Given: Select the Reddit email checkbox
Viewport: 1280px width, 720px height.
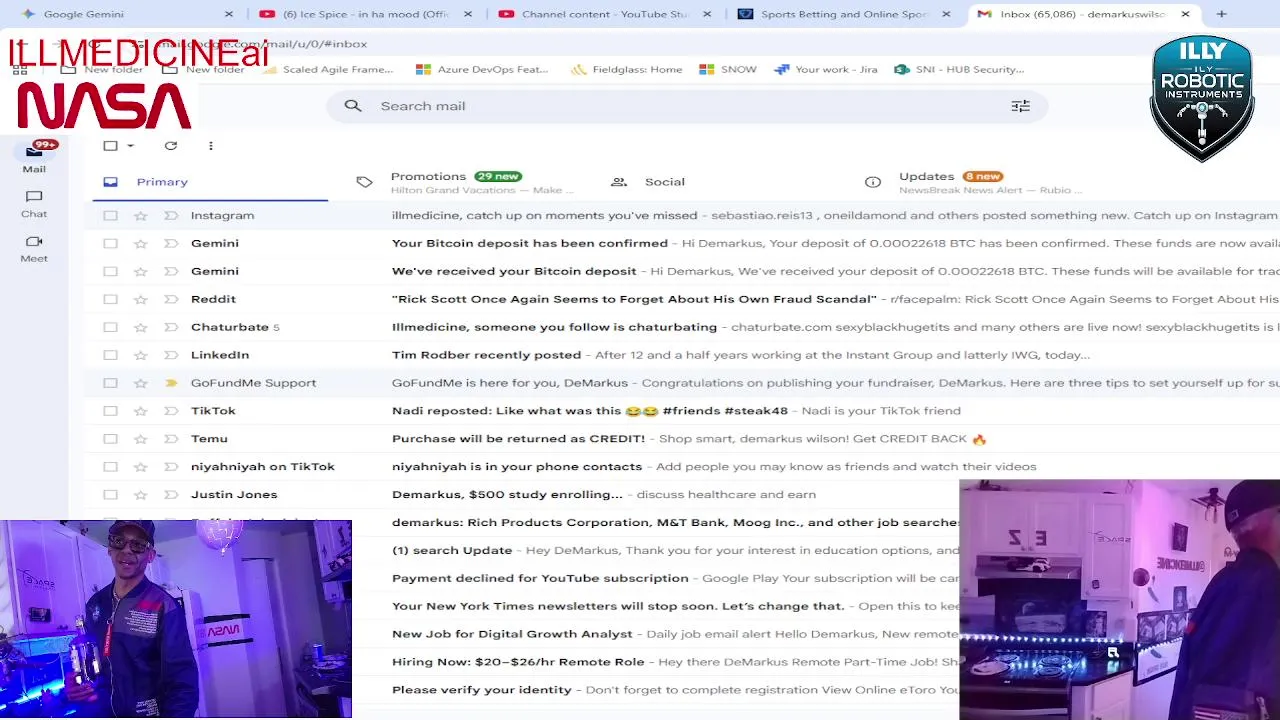Looking at the screenshot, I should pos(110,299).
